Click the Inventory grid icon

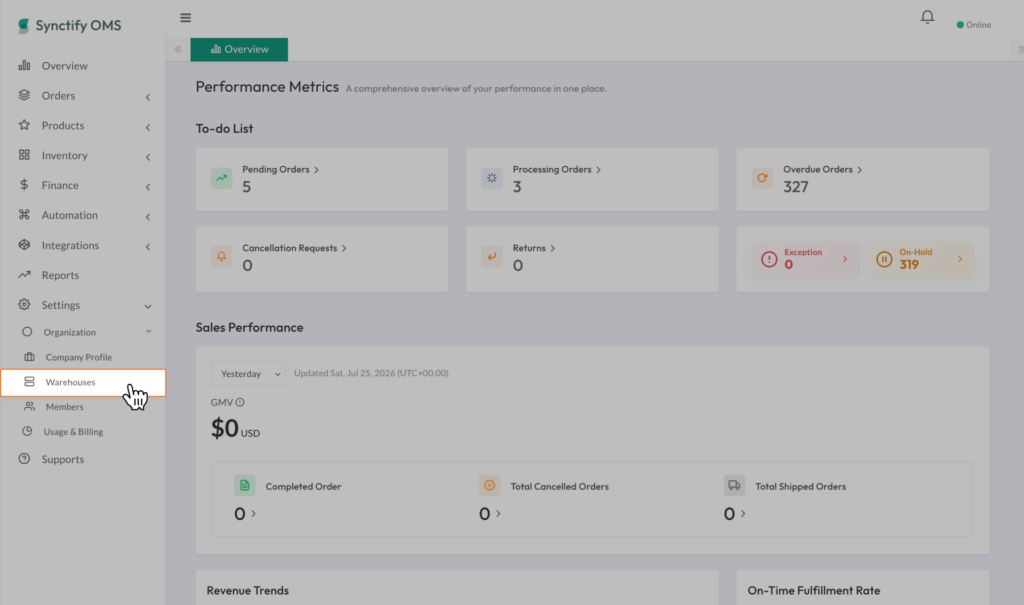[24, 155]
